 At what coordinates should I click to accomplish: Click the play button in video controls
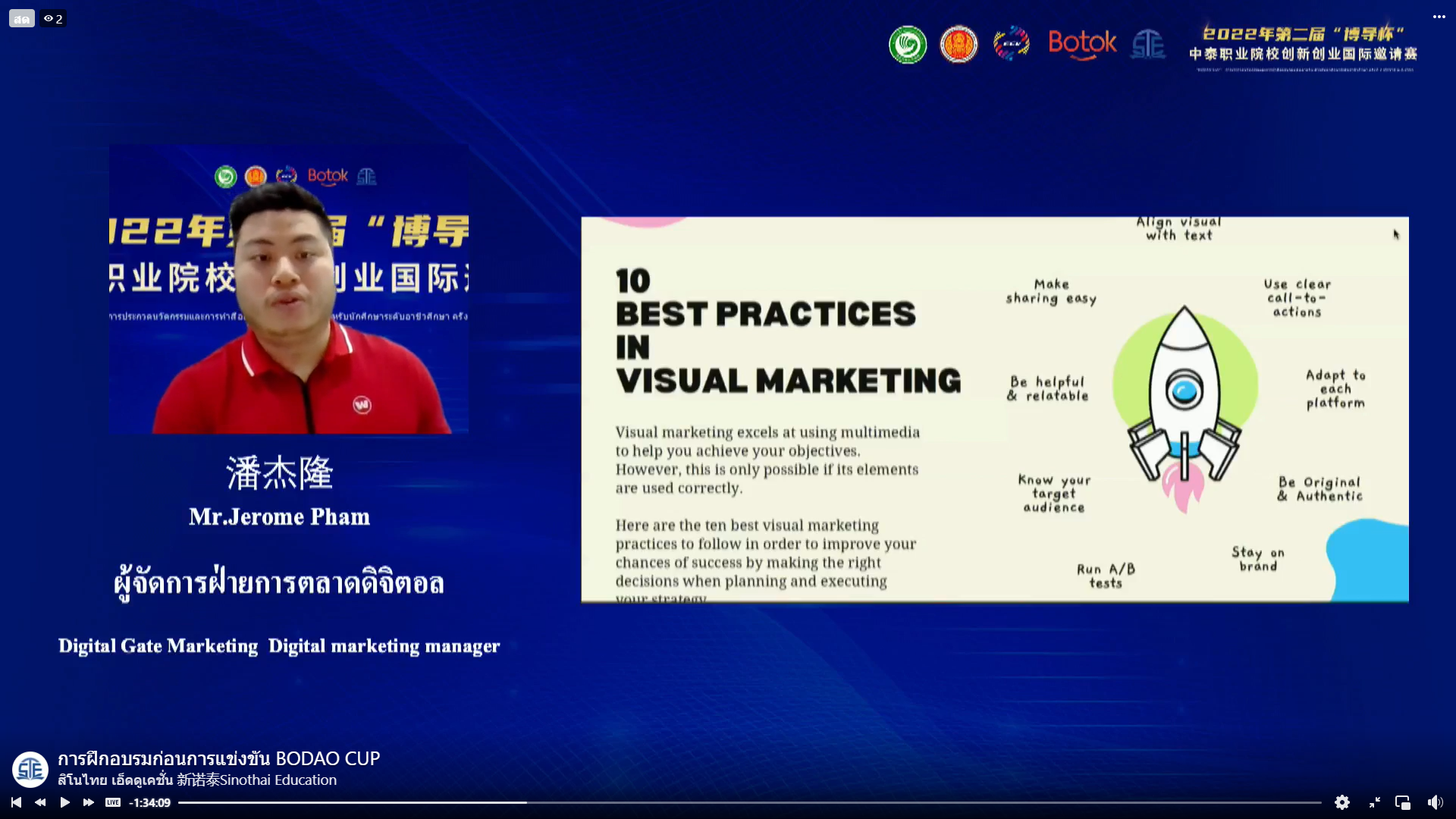click(64, 802)
